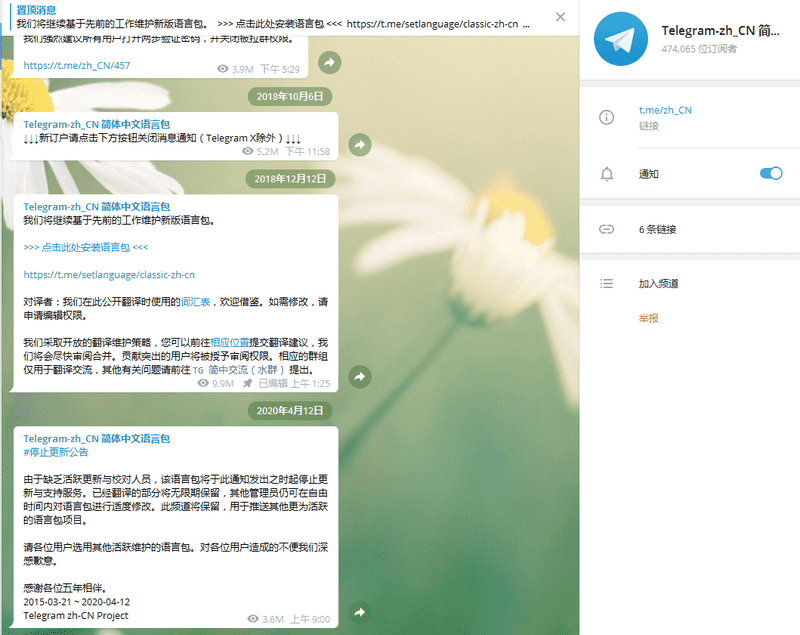Click channel name in the 2018年10月6日 message
This screenshot has width=800, height=635.
click(x=96, y=124)
